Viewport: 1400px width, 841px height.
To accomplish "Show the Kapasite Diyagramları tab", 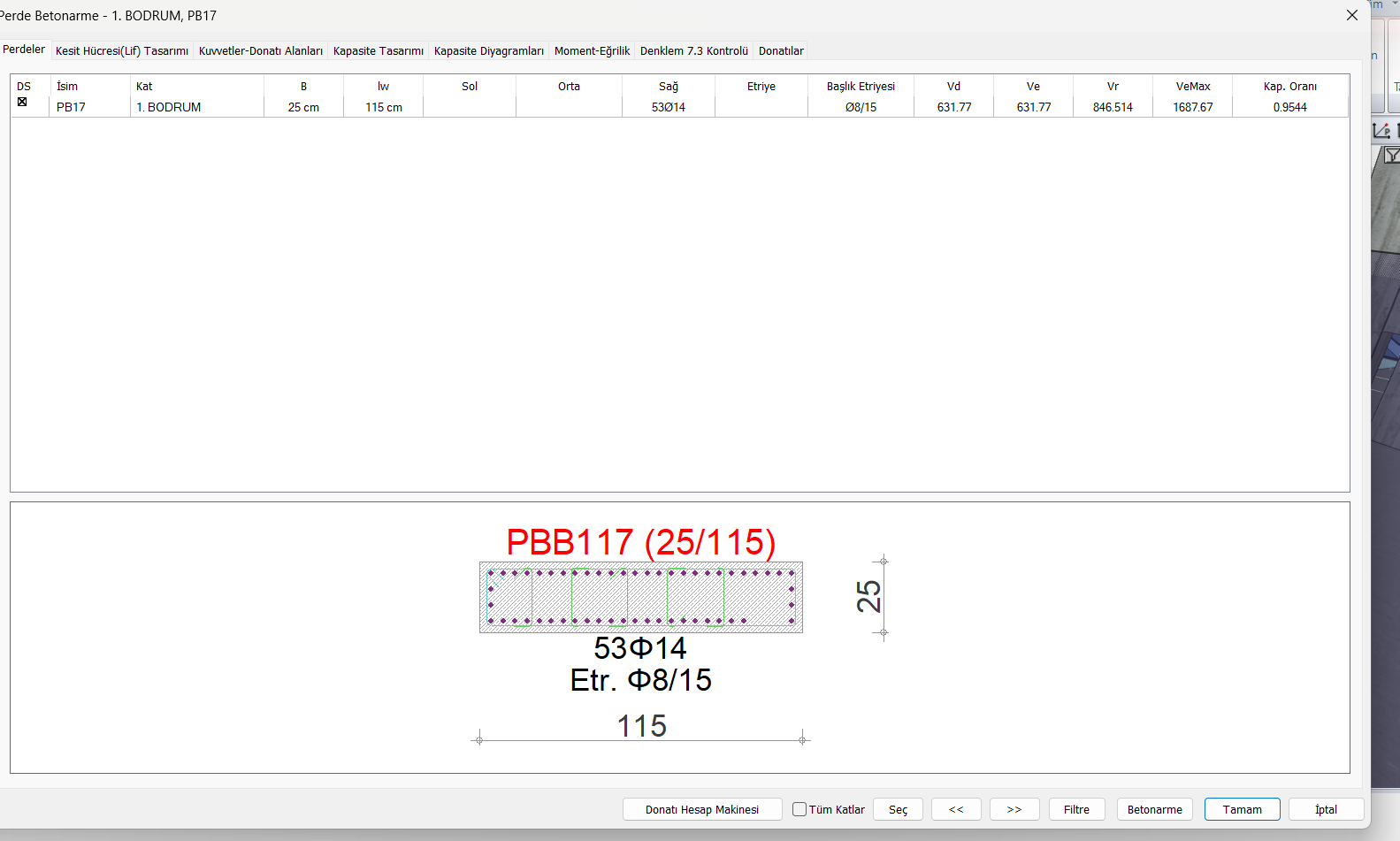I will coord(489,51).
